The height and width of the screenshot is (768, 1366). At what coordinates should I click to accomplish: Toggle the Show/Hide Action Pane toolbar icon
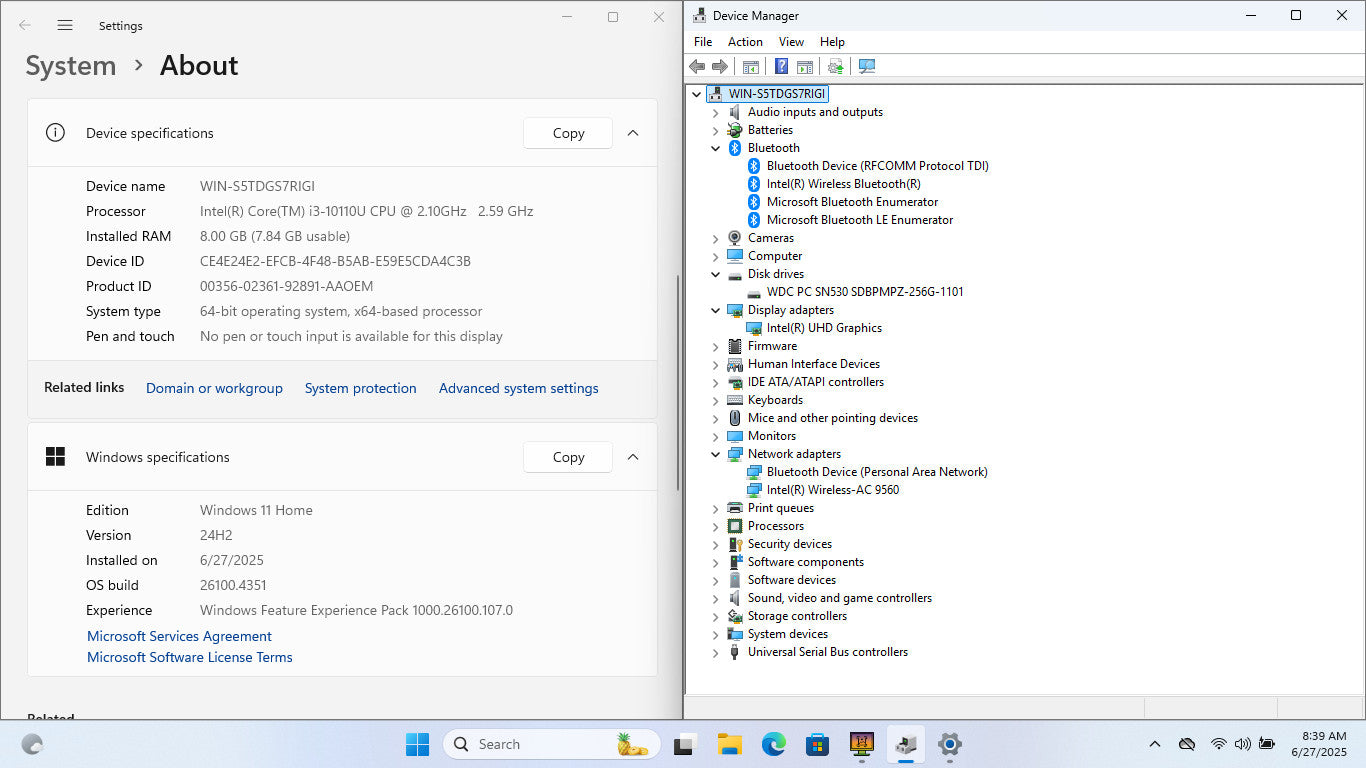point(805,66)
